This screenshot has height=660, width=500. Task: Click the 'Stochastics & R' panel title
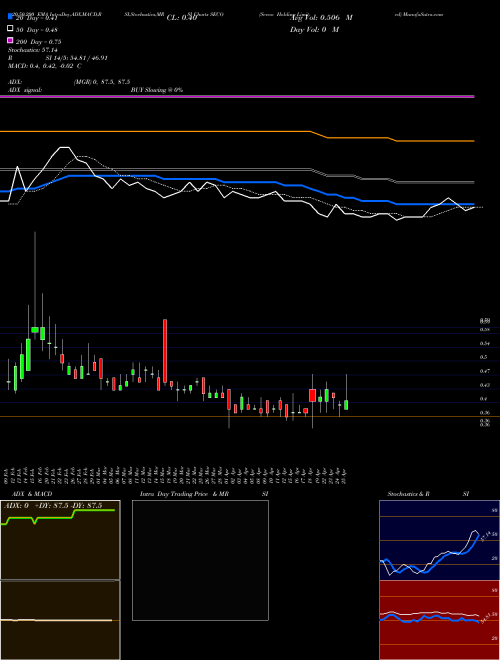click(x=409, y=494)
